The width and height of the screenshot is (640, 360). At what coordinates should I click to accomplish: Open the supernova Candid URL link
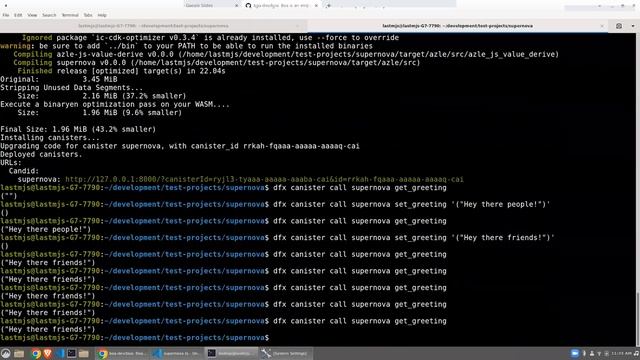(264, 179)
